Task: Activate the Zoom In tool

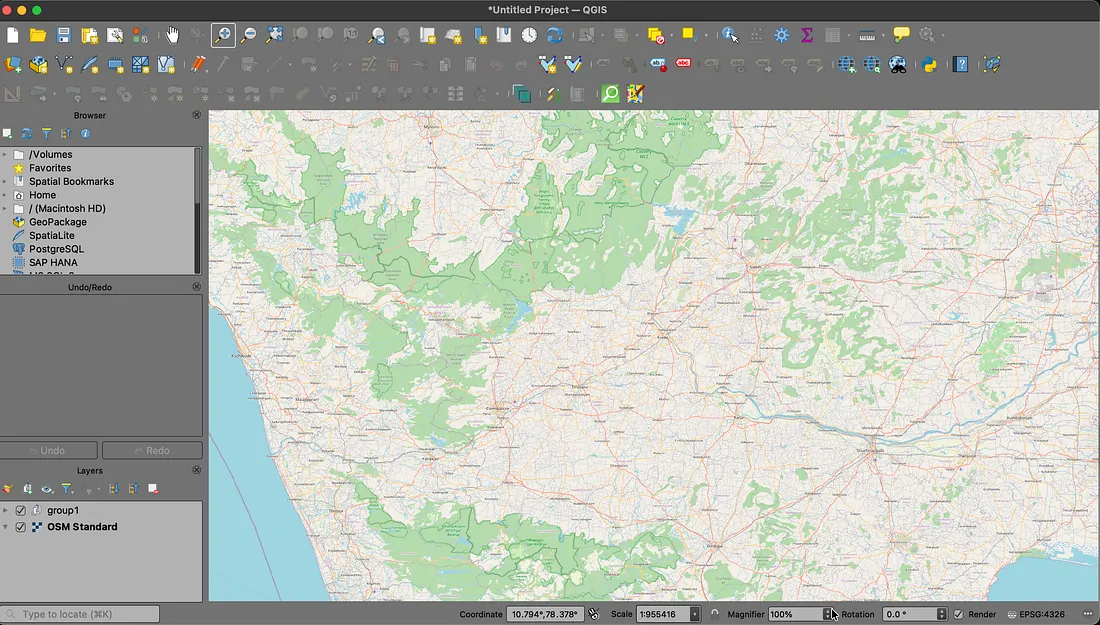Action: pyautogui.click(x=222, y=34)
